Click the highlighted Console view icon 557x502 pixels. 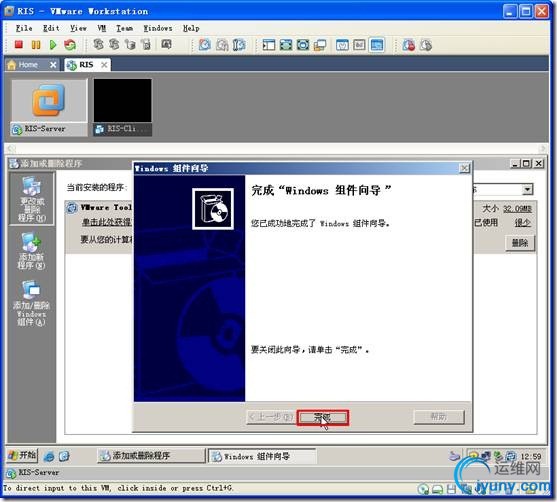point(377,45)
